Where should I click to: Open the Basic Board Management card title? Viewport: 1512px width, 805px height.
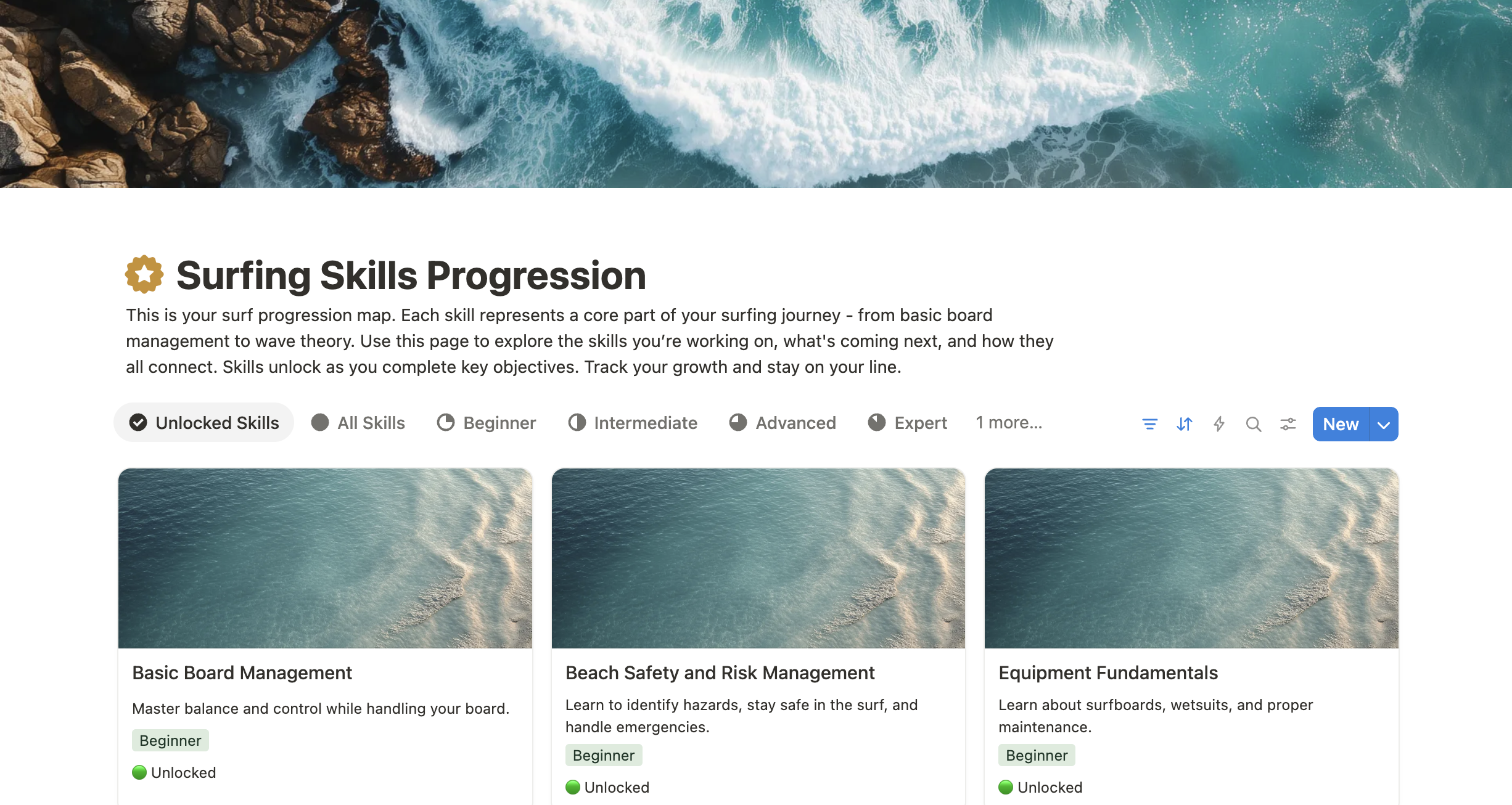coord(242,672)
